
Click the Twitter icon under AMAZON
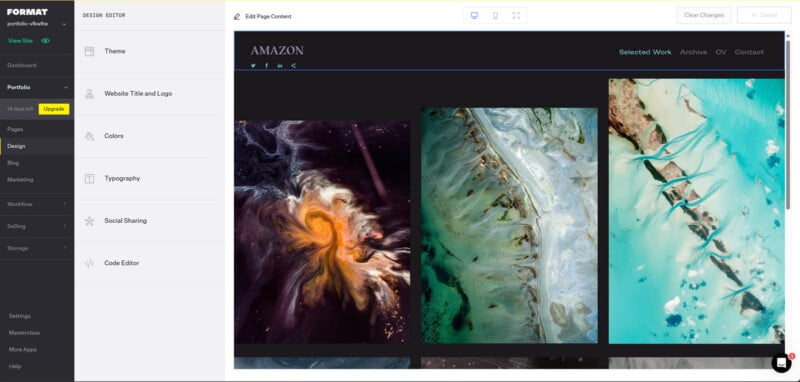(253, 65)
